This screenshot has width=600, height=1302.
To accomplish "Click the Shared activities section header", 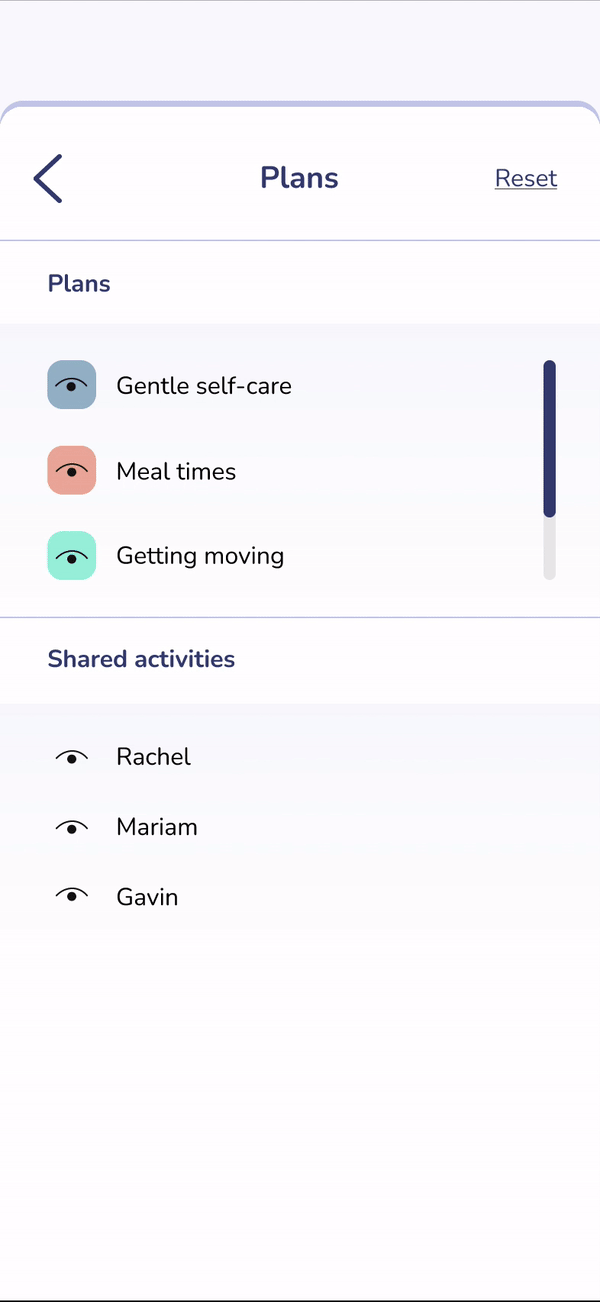I will click(141, 659).
